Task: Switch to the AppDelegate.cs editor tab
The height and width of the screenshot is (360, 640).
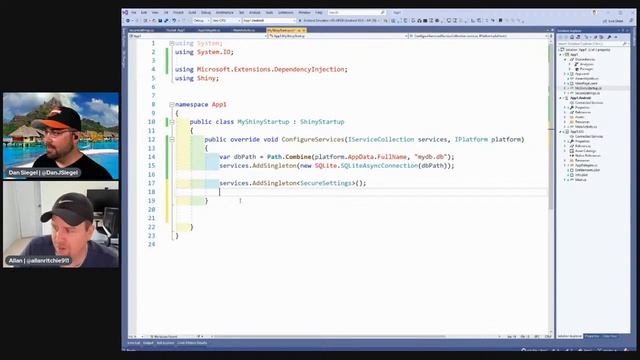Action: coord(209,30)
